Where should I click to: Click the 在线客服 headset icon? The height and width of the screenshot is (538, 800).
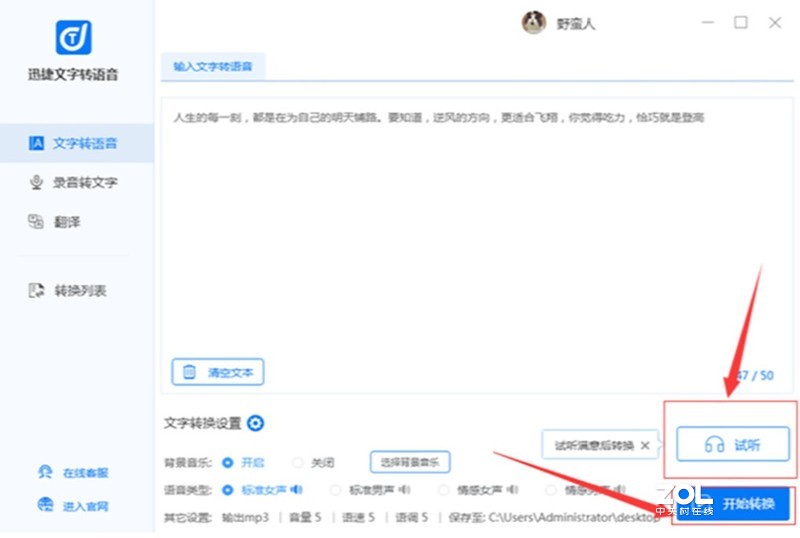(45, 472)
